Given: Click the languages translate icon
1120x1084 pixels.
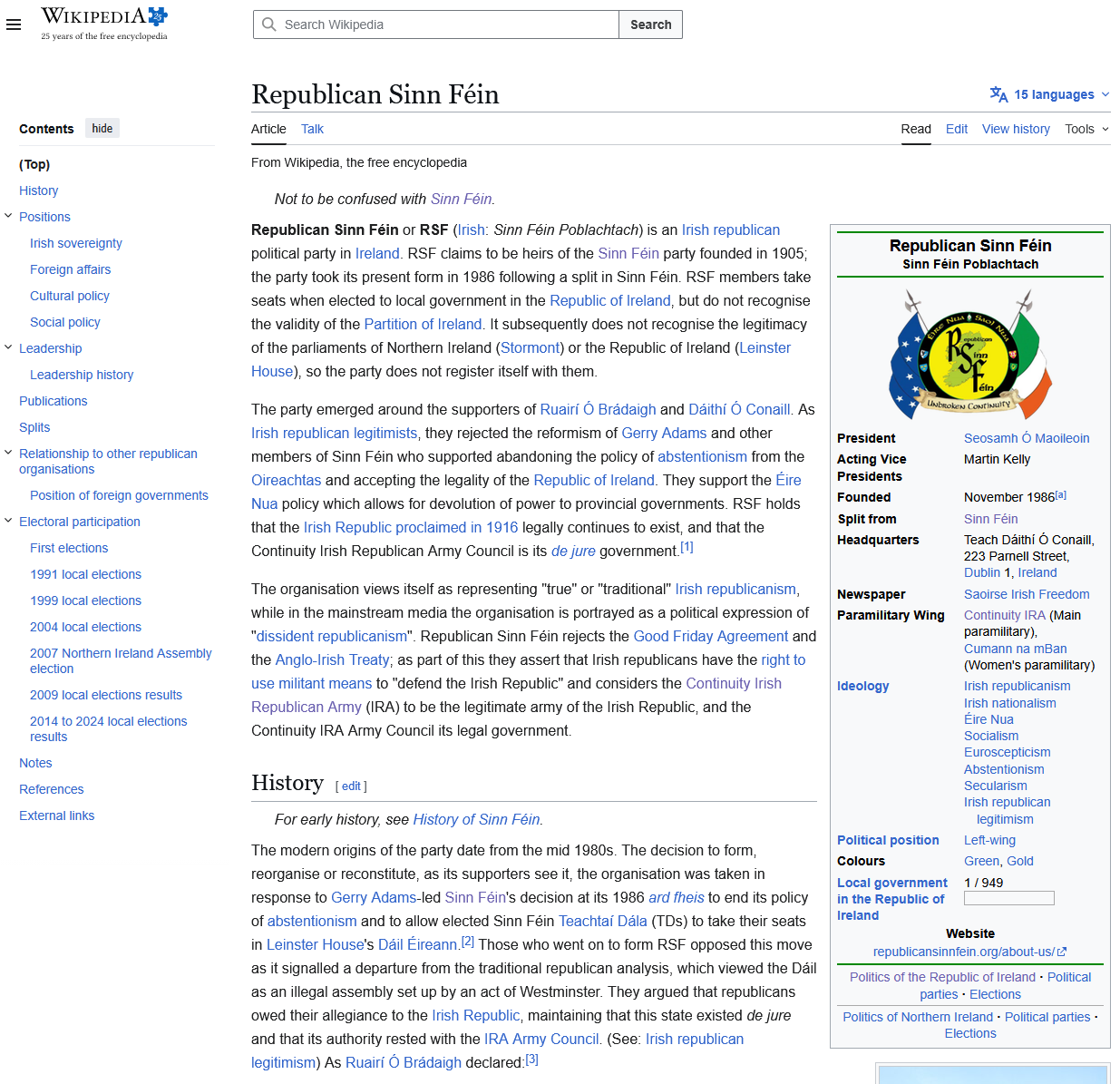Looking at the screenshot, I should pyautogui.click(x=998, y=94).
